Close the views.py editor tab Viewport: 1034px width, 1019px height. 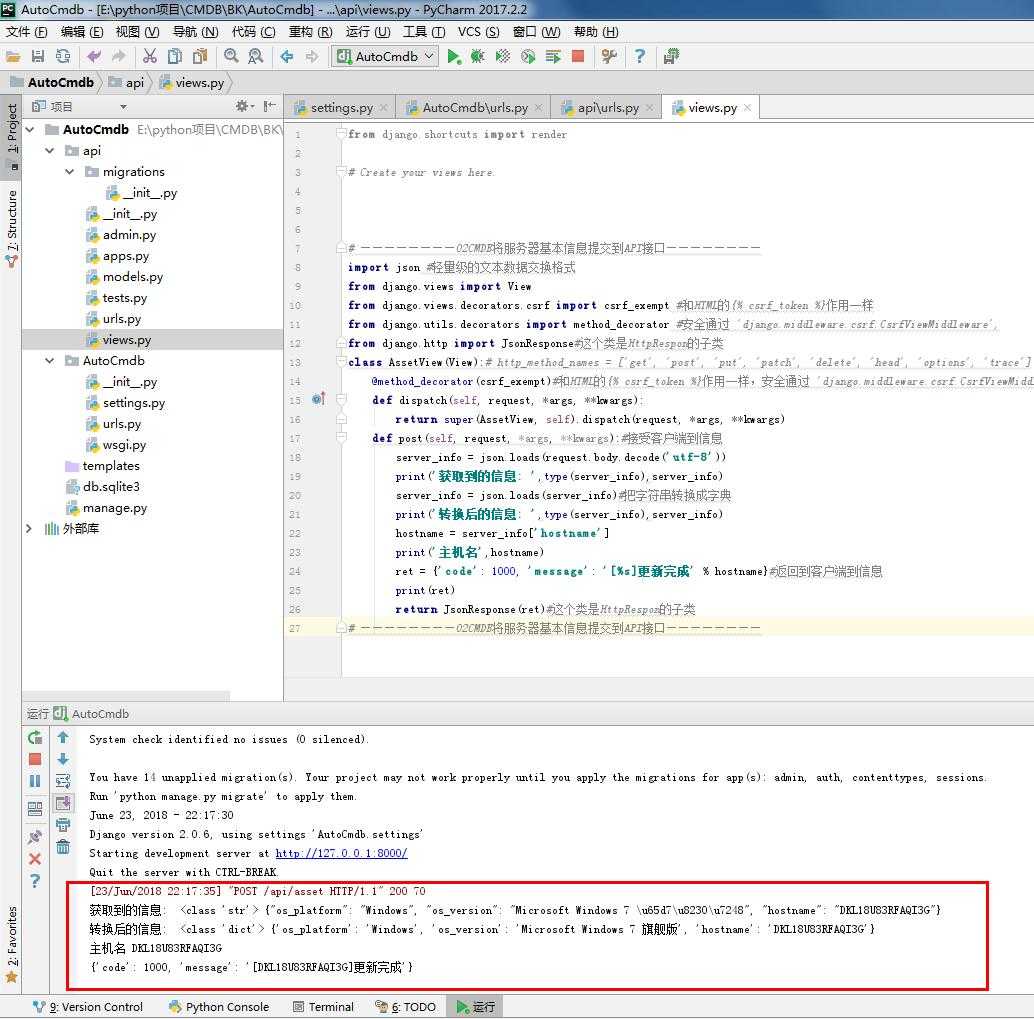click(x=747, y=108)
